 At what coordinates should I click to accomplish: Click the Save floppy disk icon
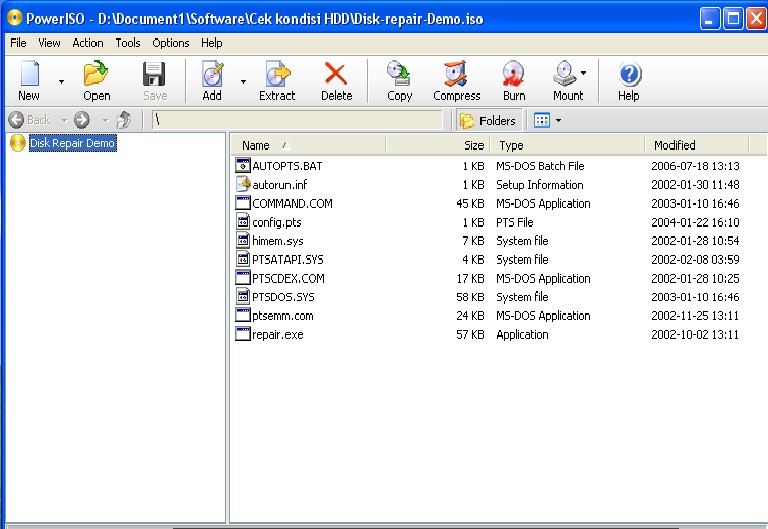(x=154, y=74)
